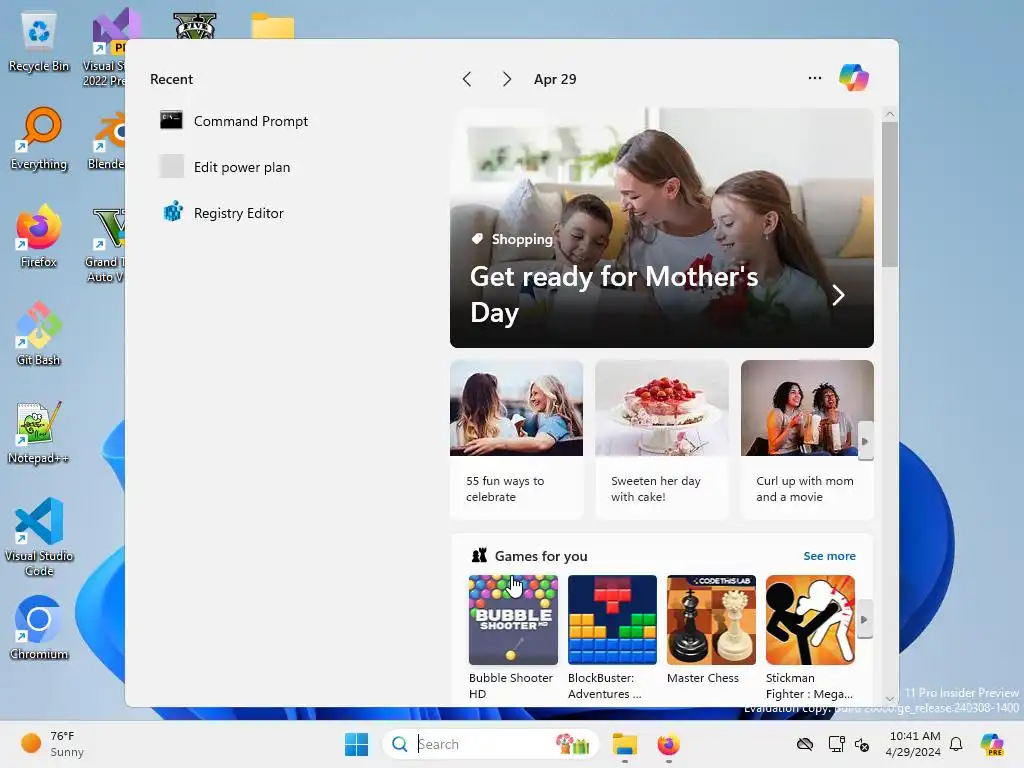
Task: Open File Explorer from taskbar
Action: (x=625, y=744)
